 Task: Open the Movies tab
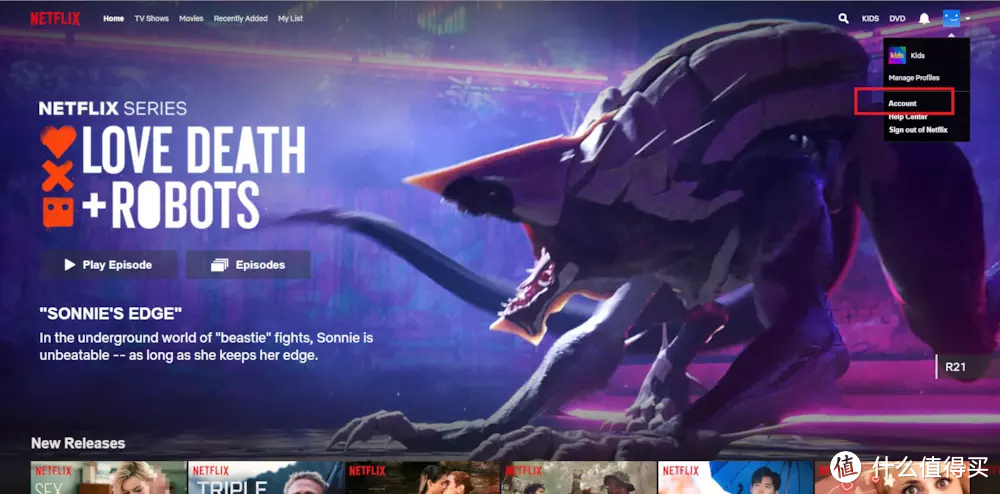191,18
